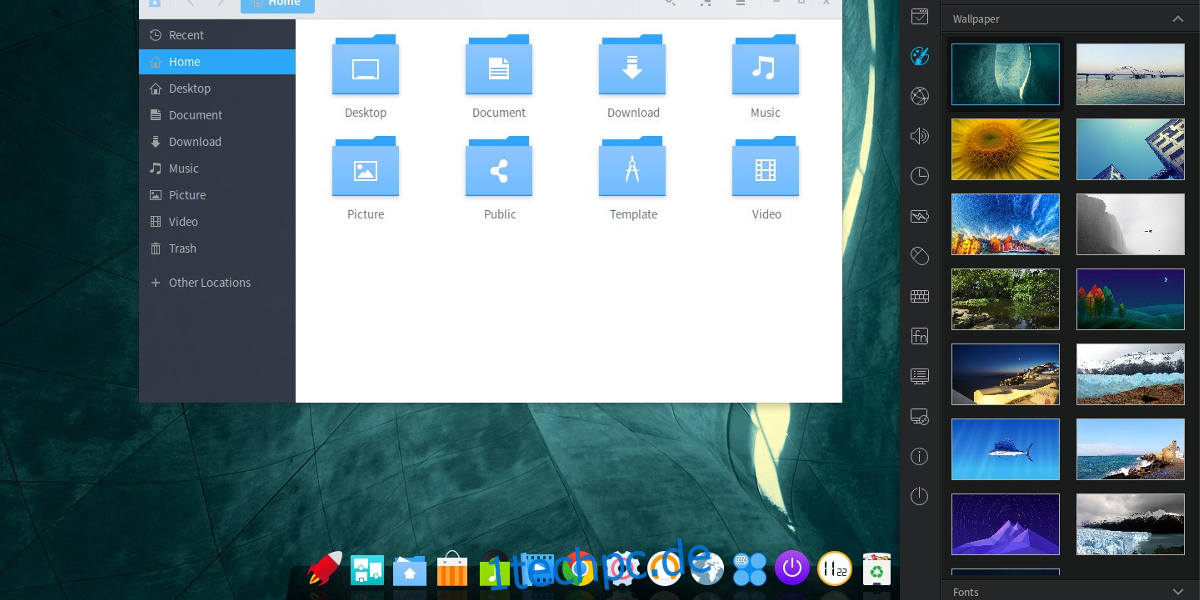1200x600 pixels.
Task: Collapse the Wallpaper section
Action: pos(1178,19)
